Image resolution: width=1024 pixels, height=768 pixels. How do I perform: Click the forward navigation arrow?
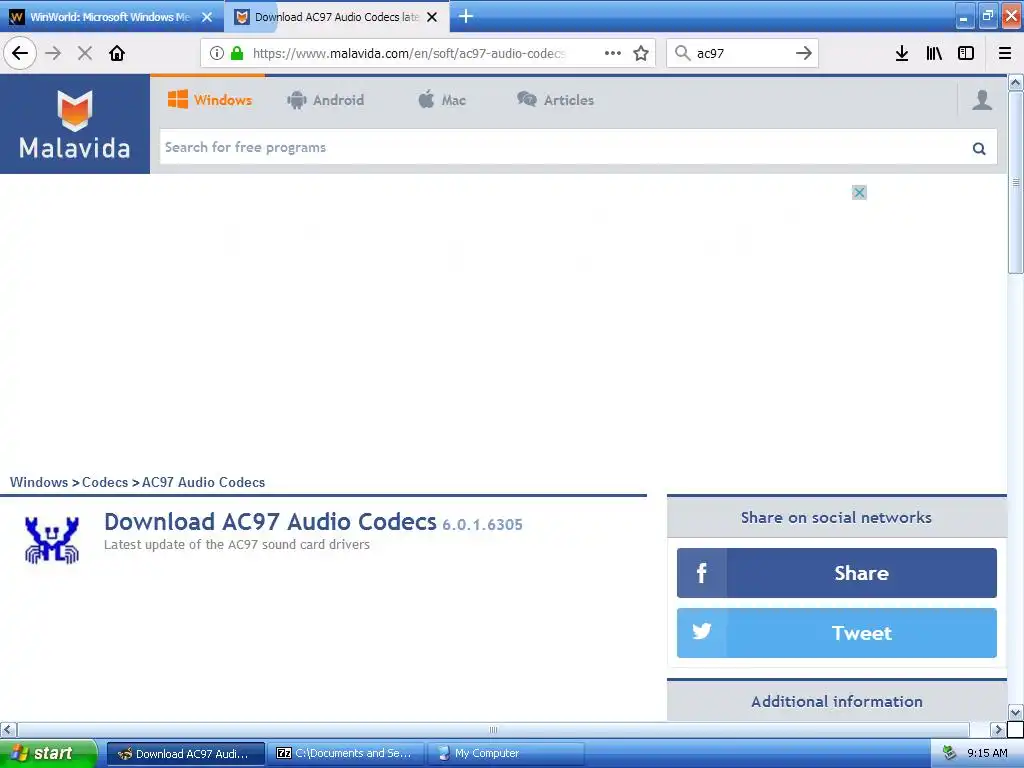pos(53,53)
